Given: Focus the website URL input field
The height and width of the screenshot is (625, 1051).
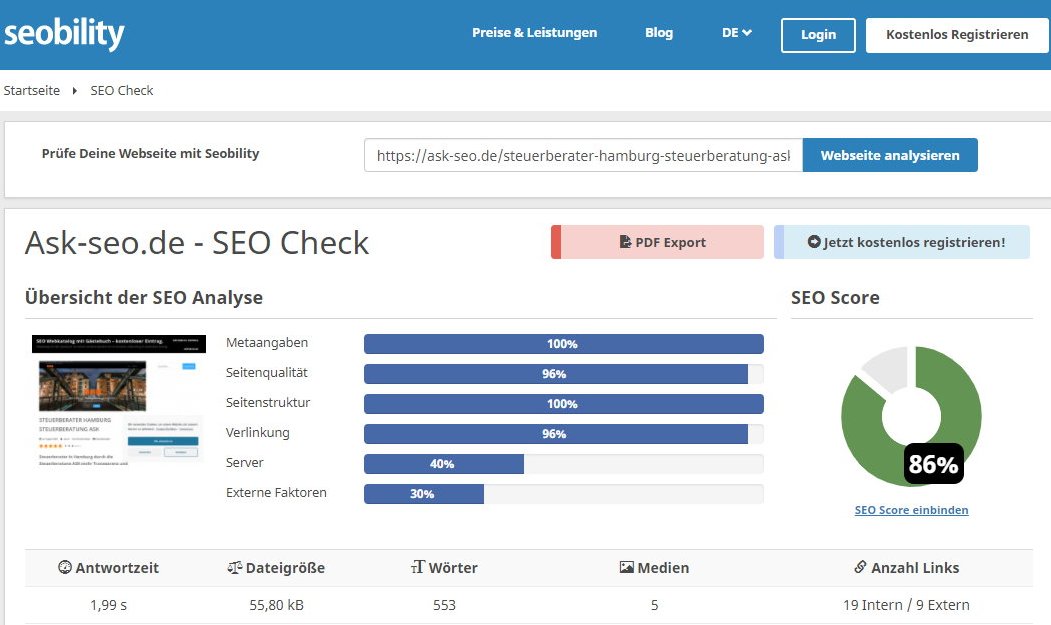Looking at the screenshot, I should click(583, 155).
